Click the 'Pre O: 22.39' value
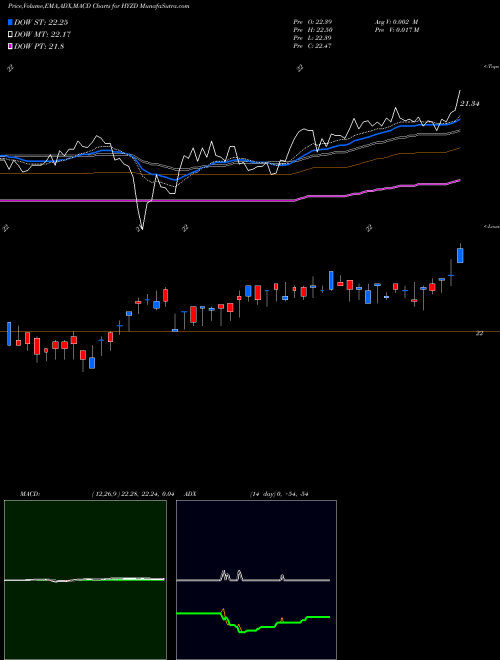 click(312, 21)
